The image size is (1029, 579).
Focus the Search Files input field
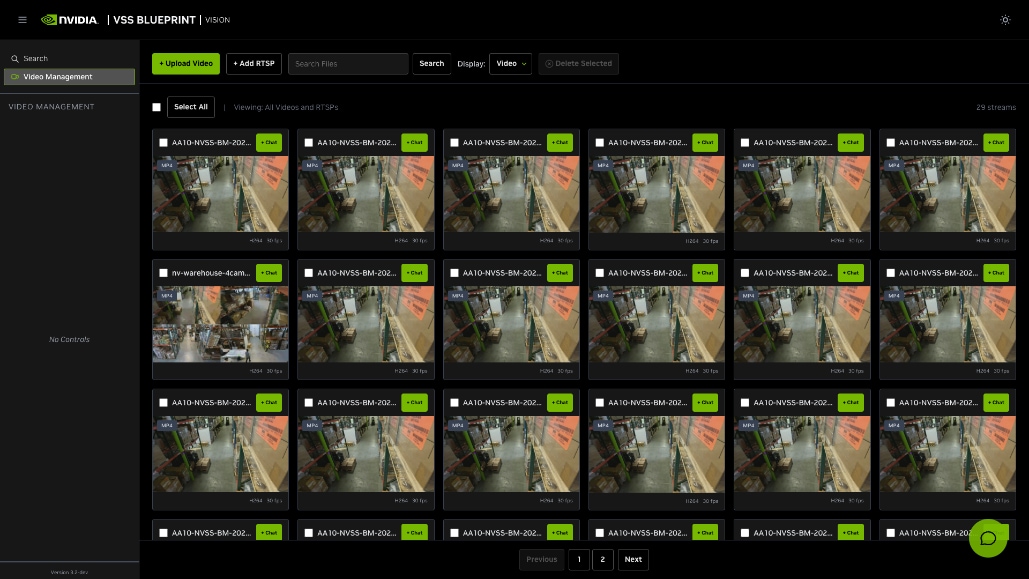pyautogui.click(x=348, y=64)
